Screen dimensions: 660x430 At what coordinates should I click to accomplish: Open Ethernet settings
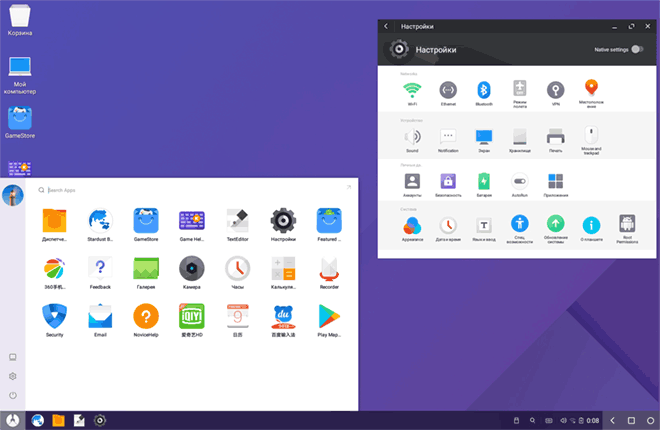pos(448,93)
